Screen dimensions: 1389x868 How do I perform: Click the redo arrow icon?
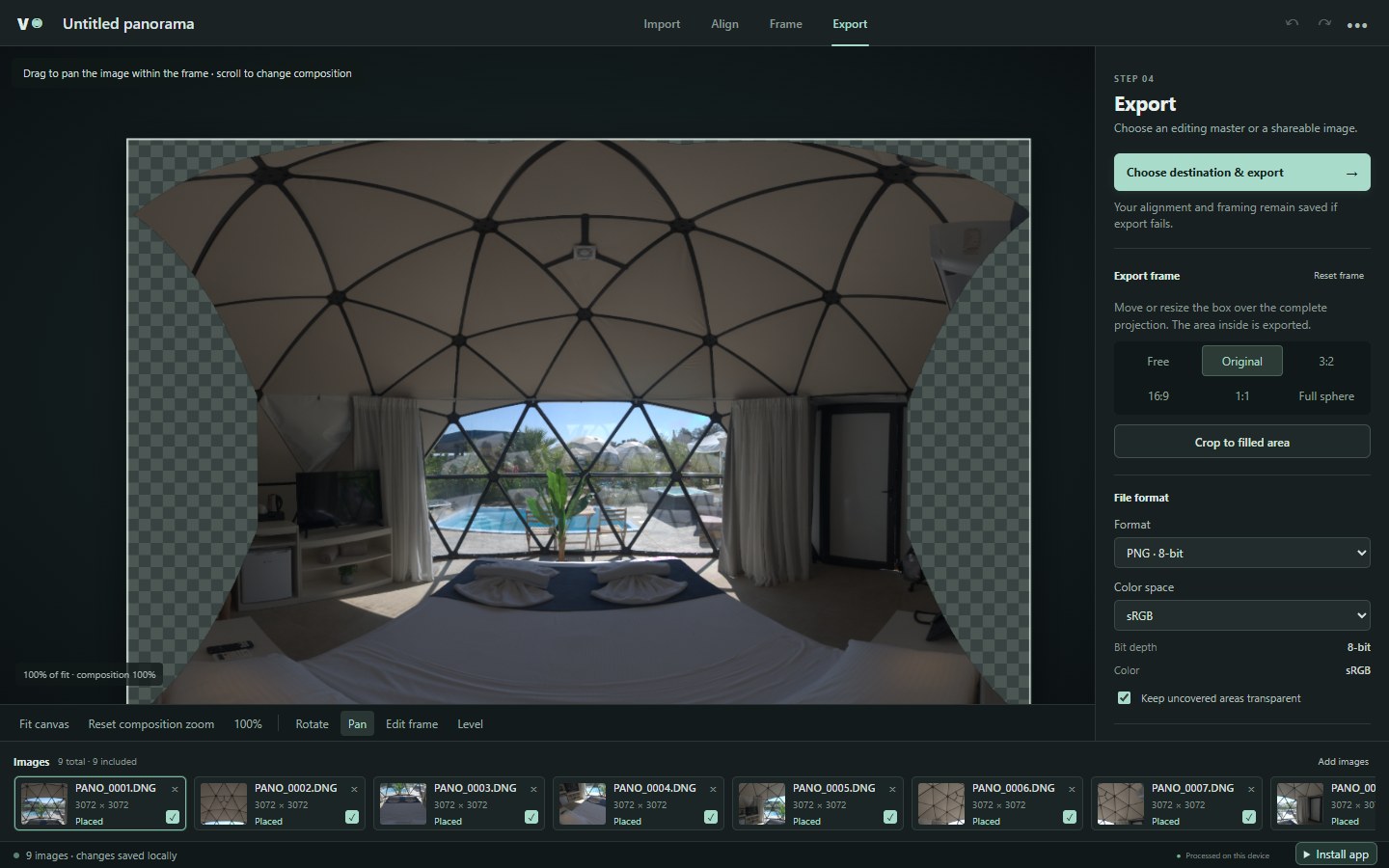pos(1324,23)
